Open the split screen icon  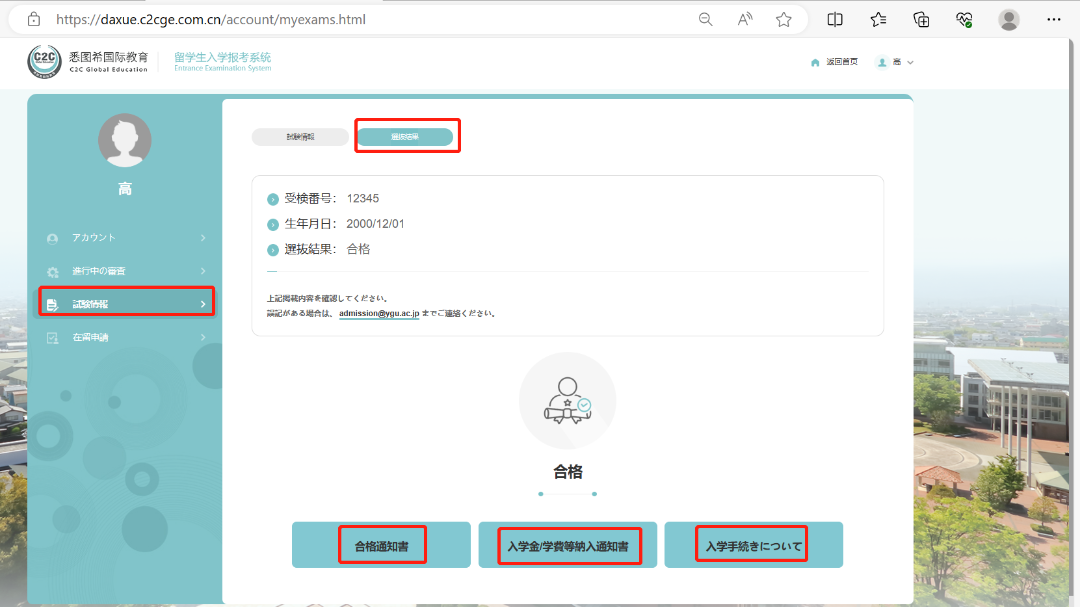point(835,19)
